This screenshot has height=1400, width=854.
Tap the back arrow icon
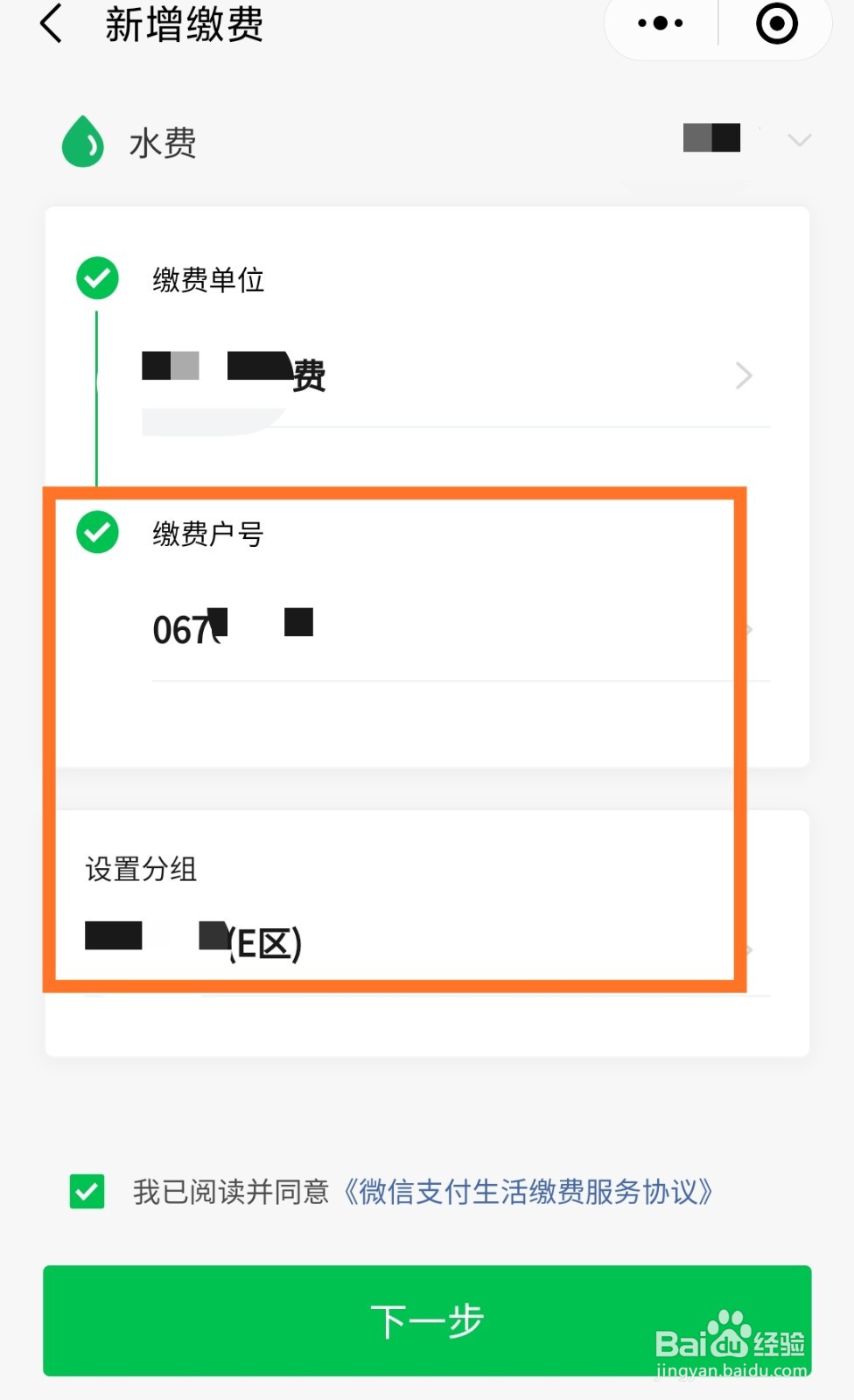(x=52, y=24)
